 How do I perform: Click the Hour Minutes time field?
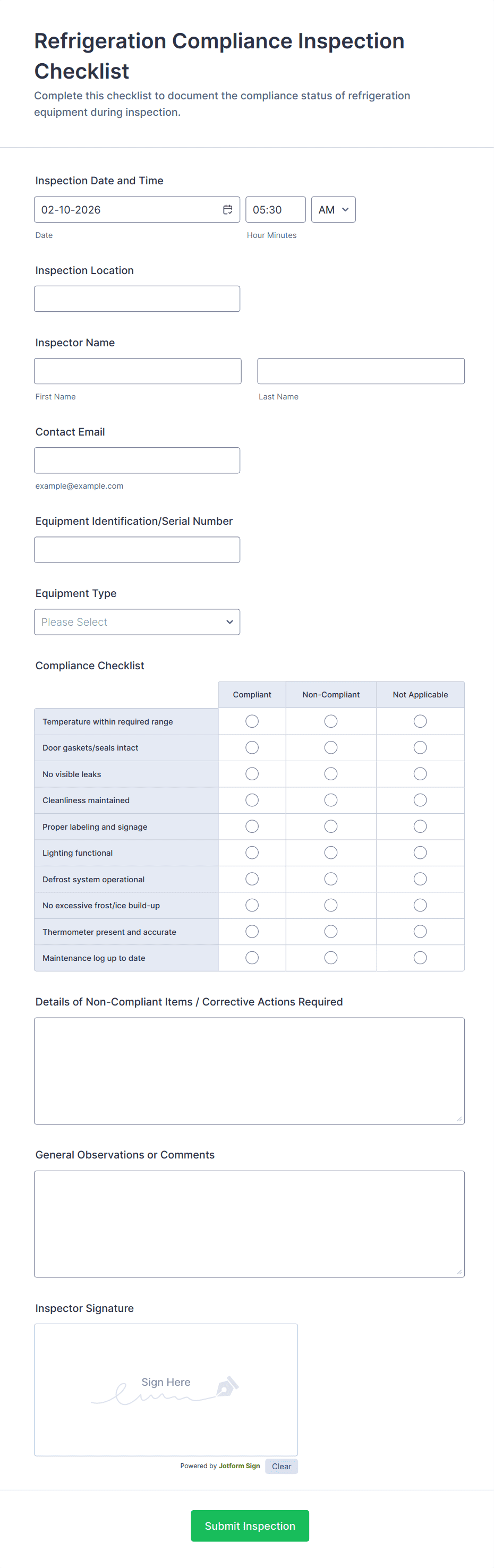pyautogui.click(x=275, y=209)
